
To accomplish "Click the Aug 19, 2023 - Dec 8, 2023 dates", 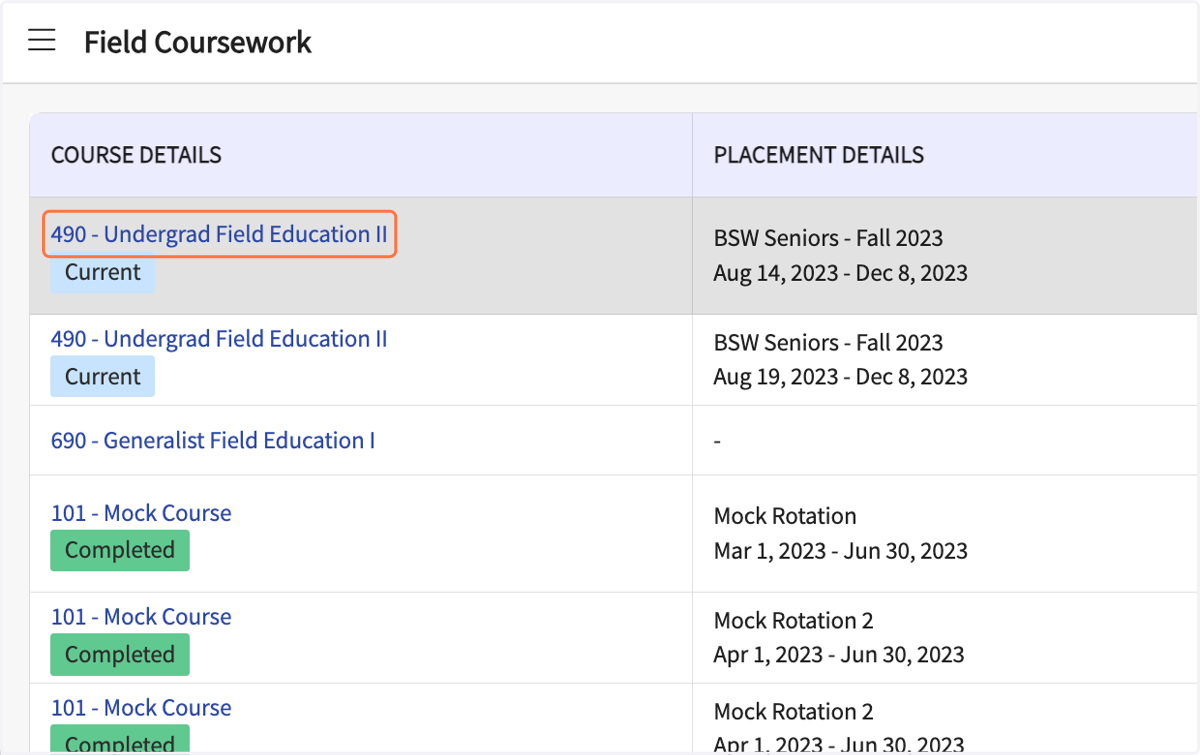I will [841, 377].
